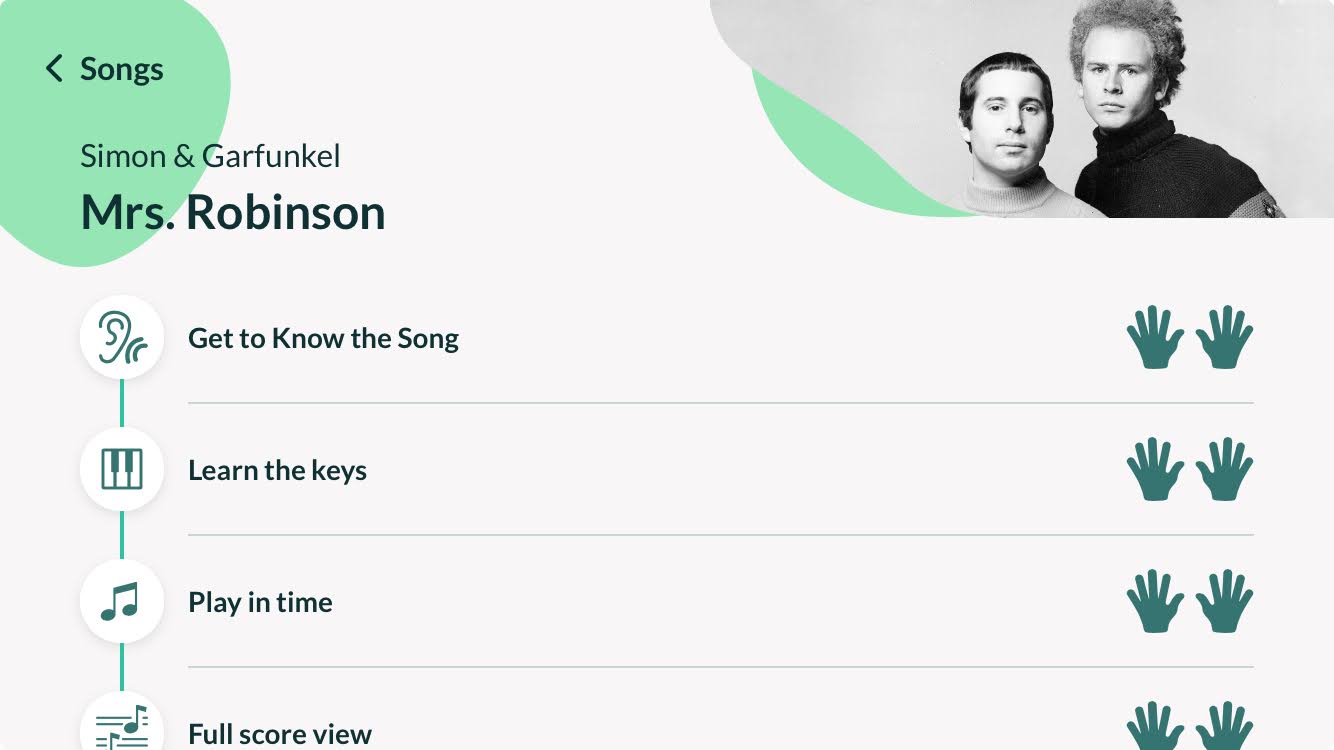Go back using the Songs chevron arrow
Image resolution: width=1334 pixels, height=750 pixels.
click(54, 69)
